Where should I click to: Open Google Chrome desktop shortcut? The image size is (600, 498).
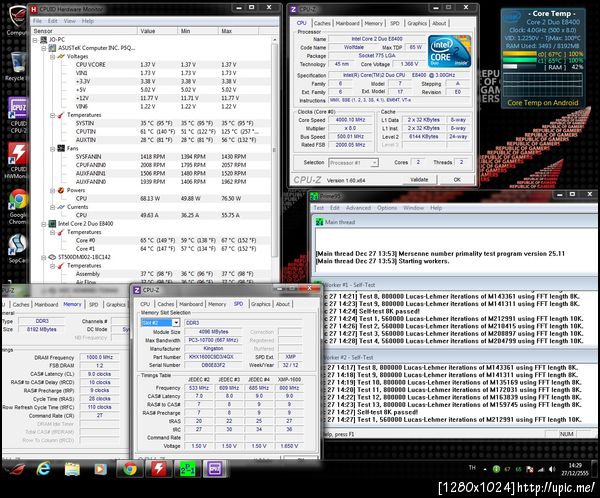18,206
